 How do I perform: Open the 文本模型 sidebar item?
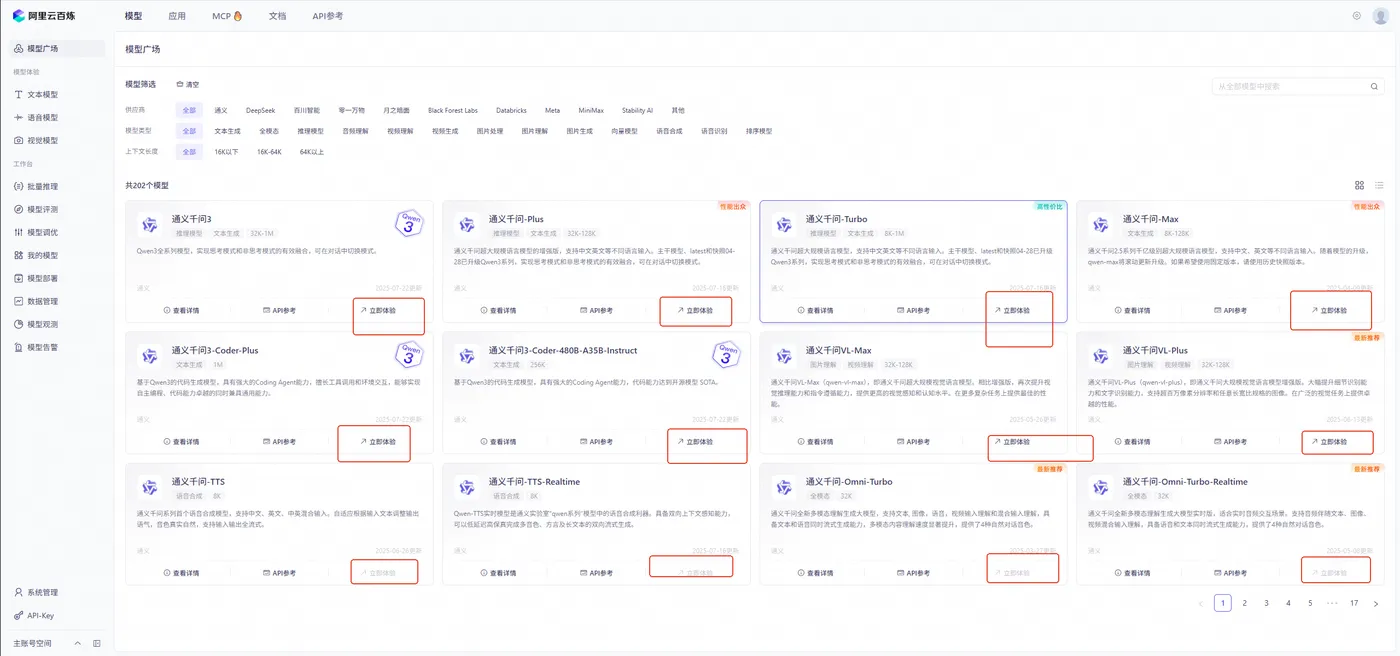click(35, 94)
